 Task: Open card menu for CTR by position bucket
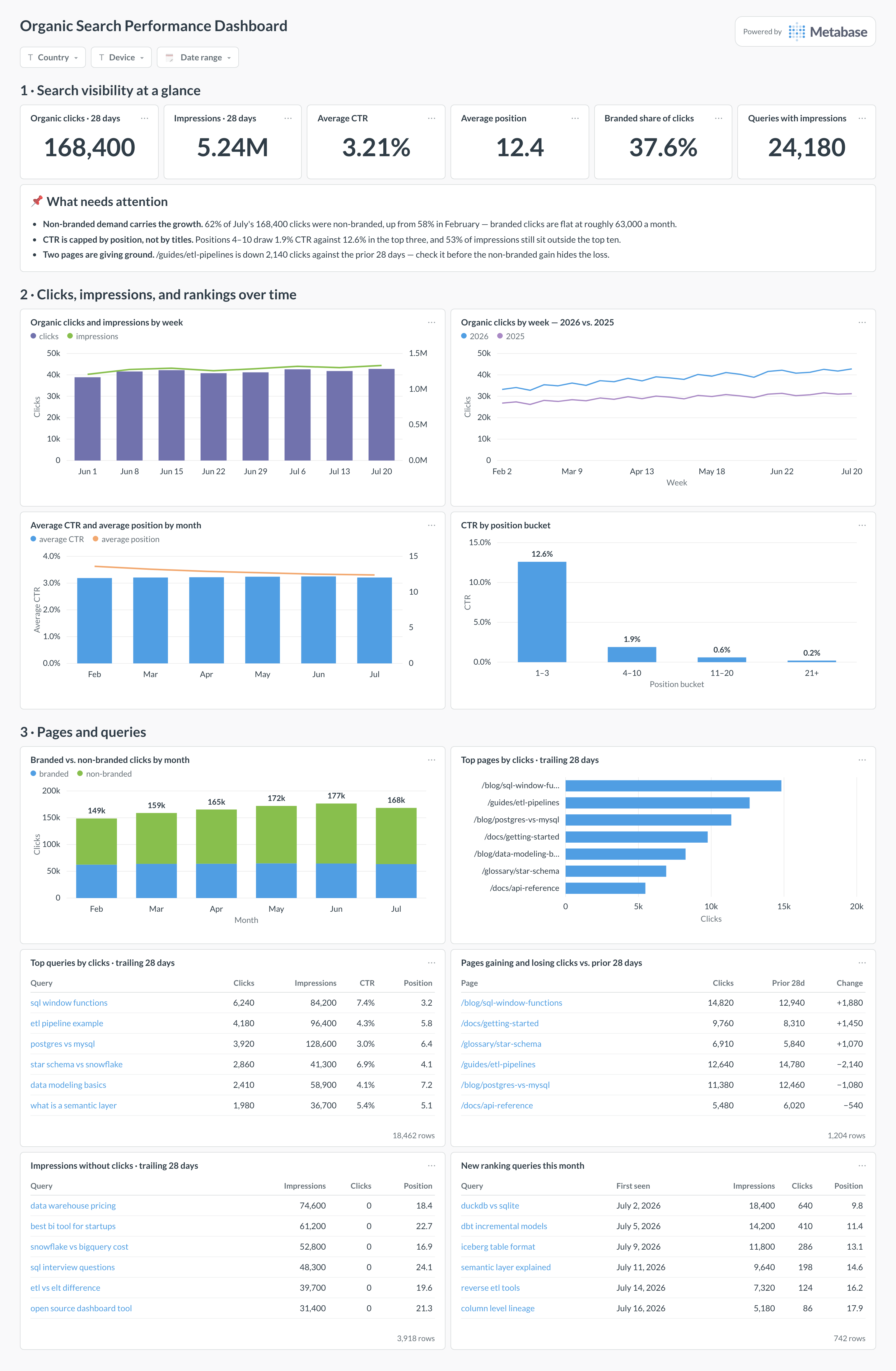[x=862, y=525]
